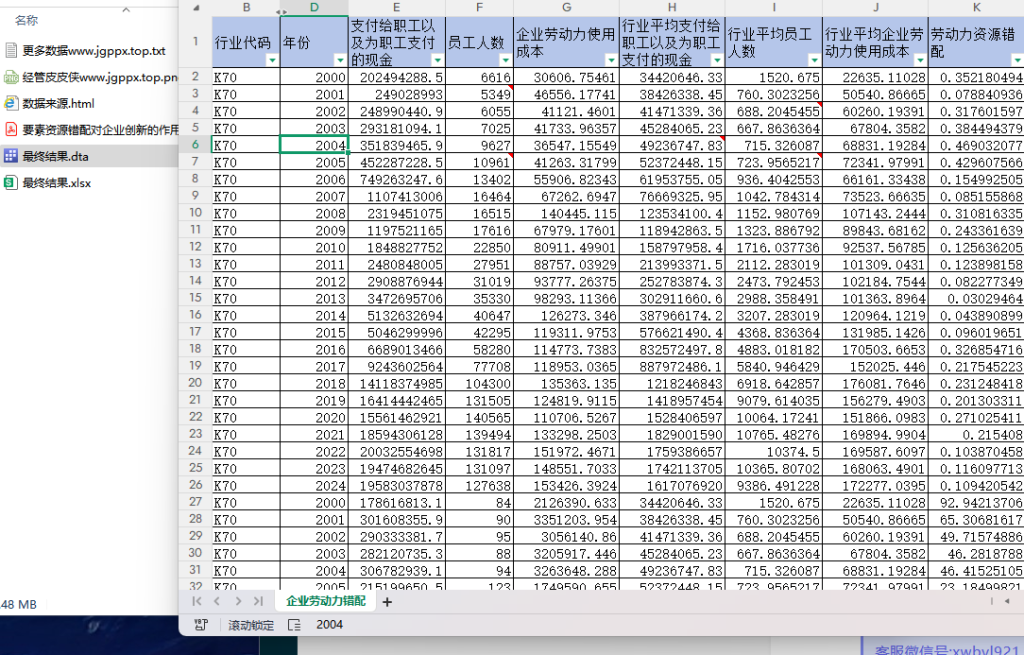Switch to the 企业劳动力错配 sheet tab
The width and height of the screenshot is (1024, 655).
[x=326, y=601]
